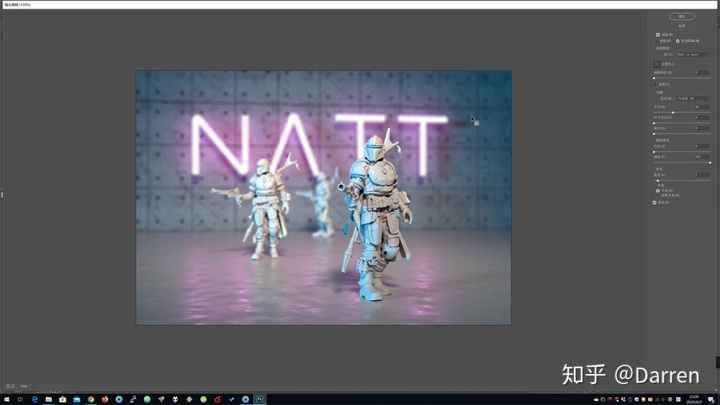Open the preview zoom percentage dropdown

tap(34, 387)
